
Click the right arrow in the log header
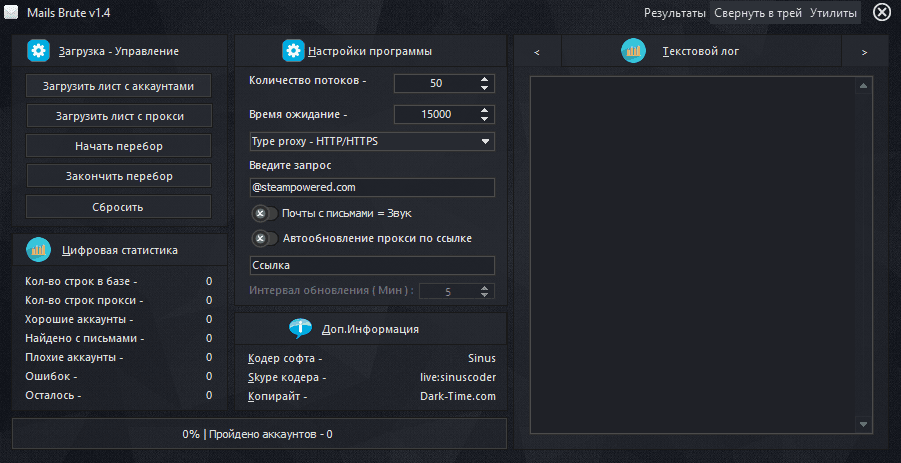(864, 52)
